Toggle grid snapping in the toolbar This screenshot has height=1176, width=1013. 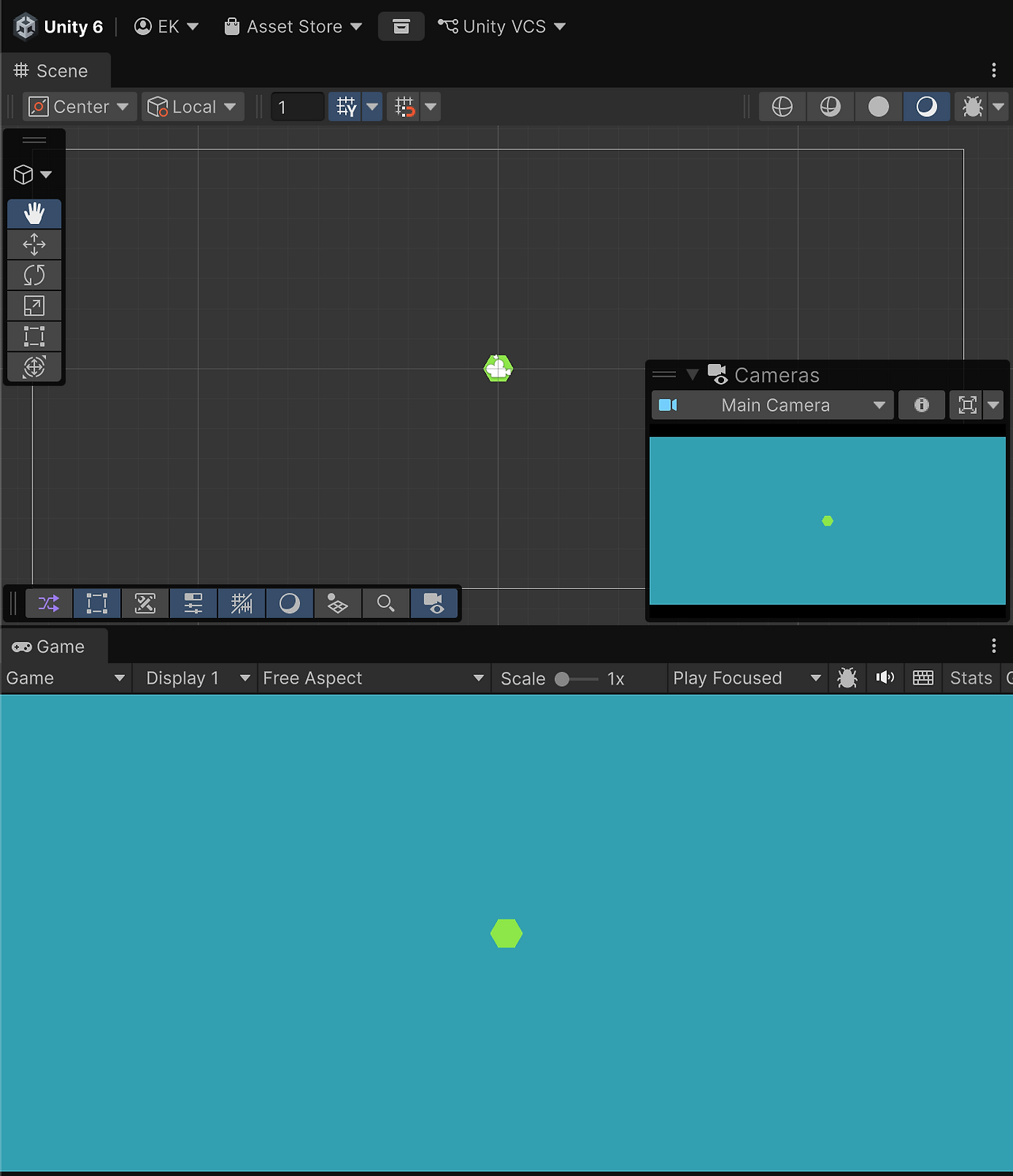pos(406,106)
